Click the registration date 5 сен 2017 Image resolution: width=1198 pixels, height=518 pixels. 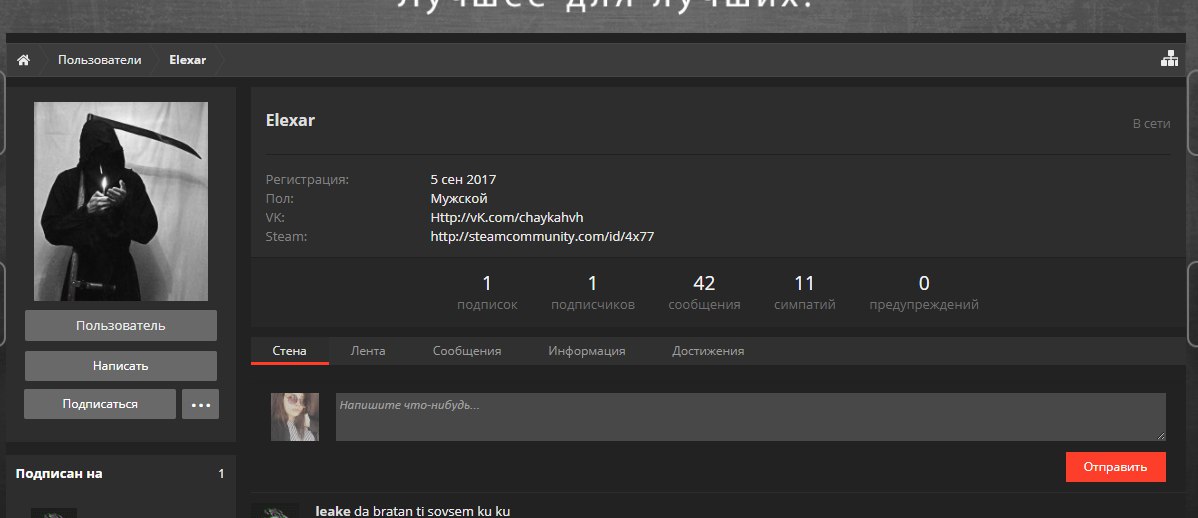click(x=463, y=180)
